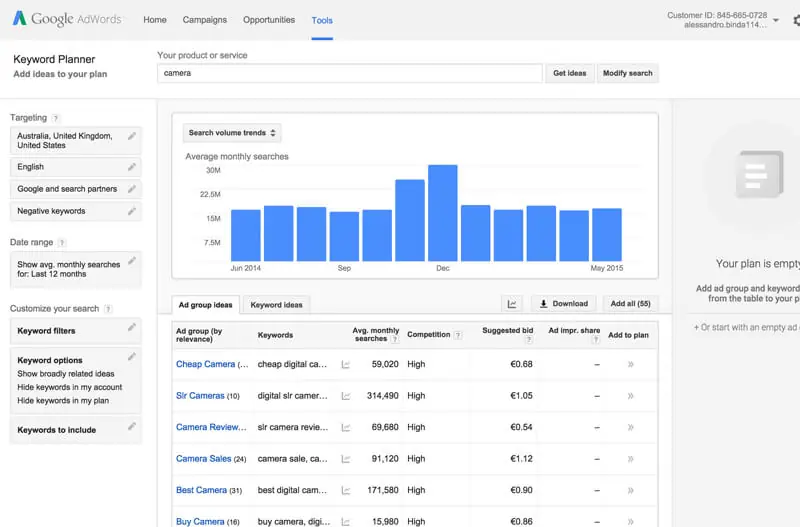Switch to the Ad group ideas tab
The image size is (800, 527).
206,305
